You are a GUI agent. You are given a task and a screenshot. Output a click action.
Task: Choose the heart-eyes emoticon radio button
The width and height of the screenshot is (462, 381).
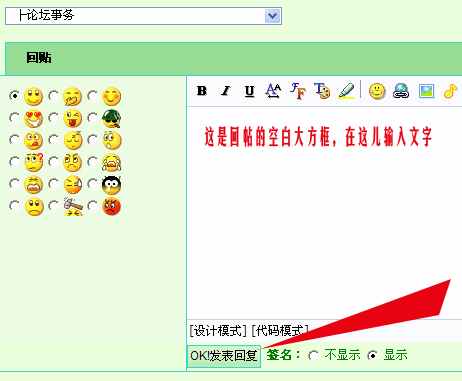pyautogui.click(x=14, y=118)
